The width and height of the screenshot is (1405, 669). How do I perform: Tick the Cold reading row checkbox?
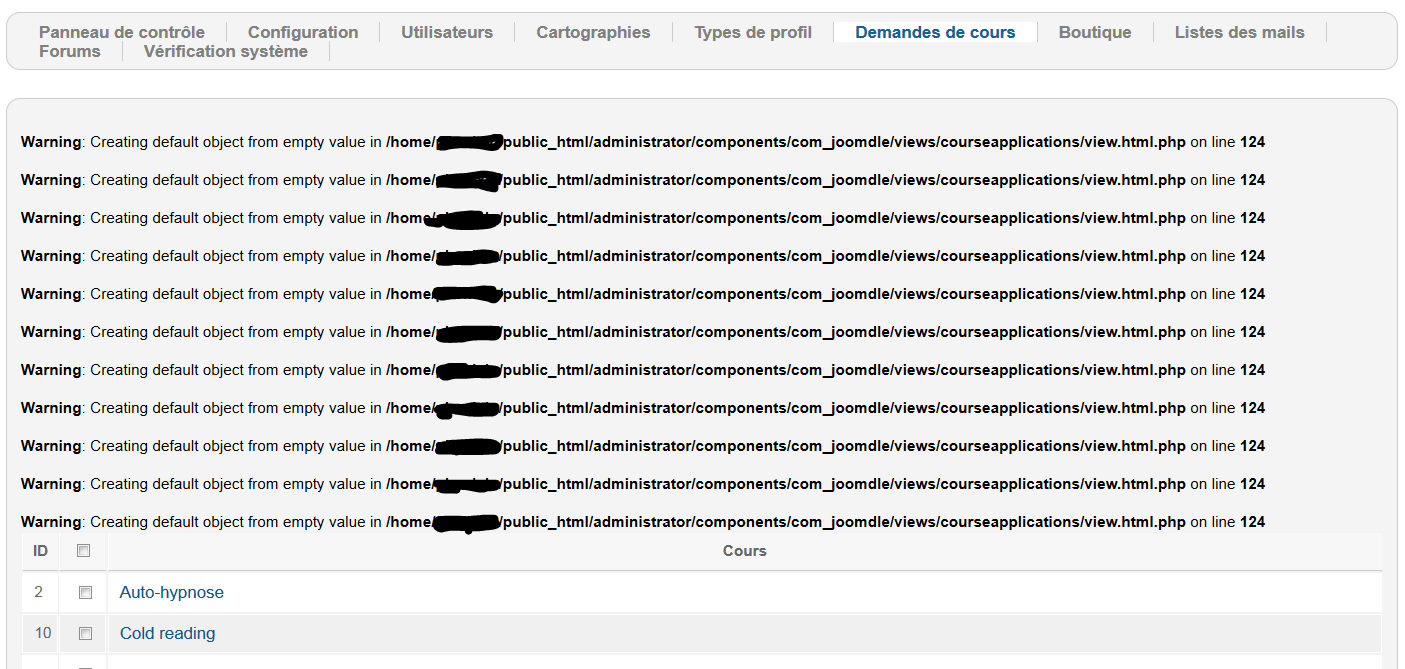coord(85,634)
